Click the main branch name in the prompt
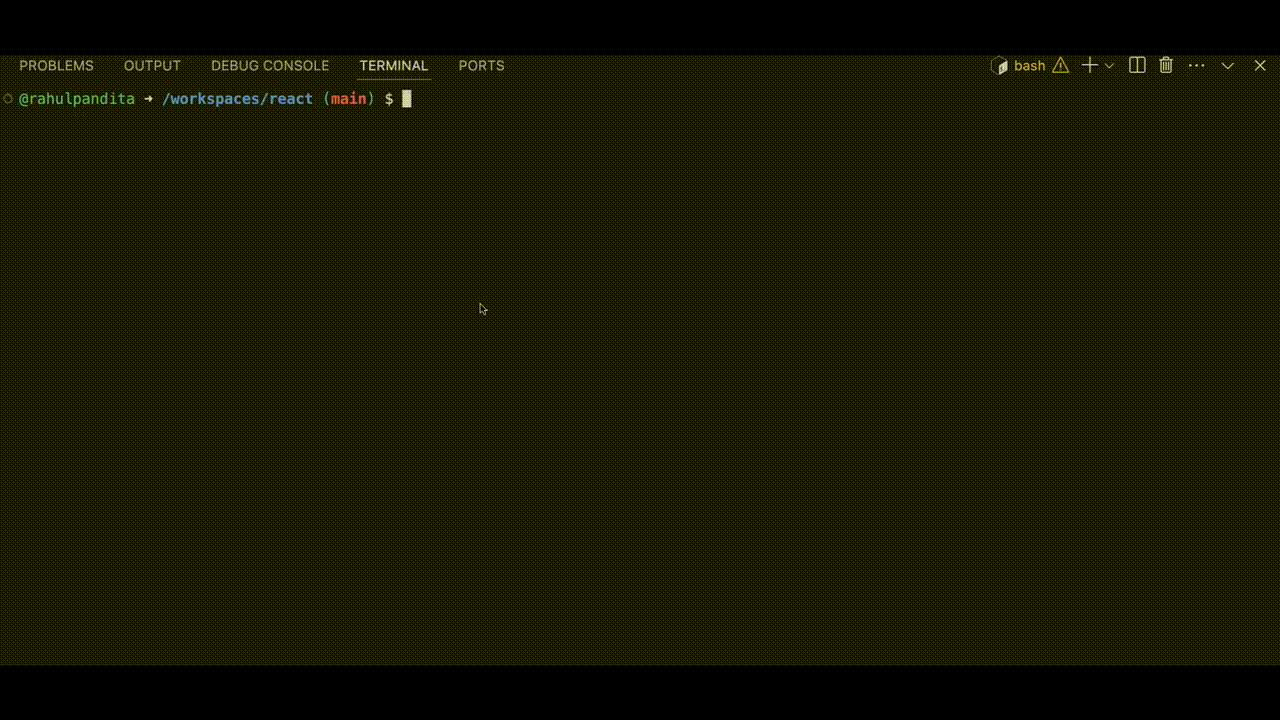This screenshot has height=720, width=1280. point(349,99)
